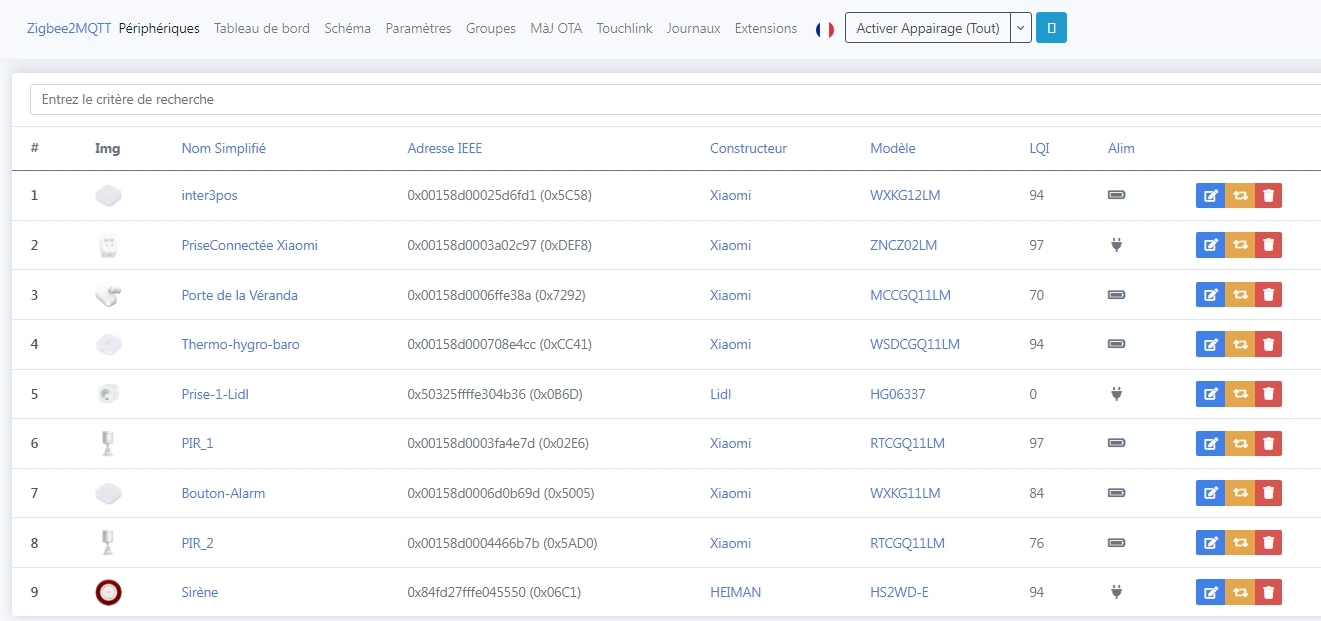Click the trash icon for PriseConnectée Xiaomi
1321x621 pixels.
(1268, 245)
